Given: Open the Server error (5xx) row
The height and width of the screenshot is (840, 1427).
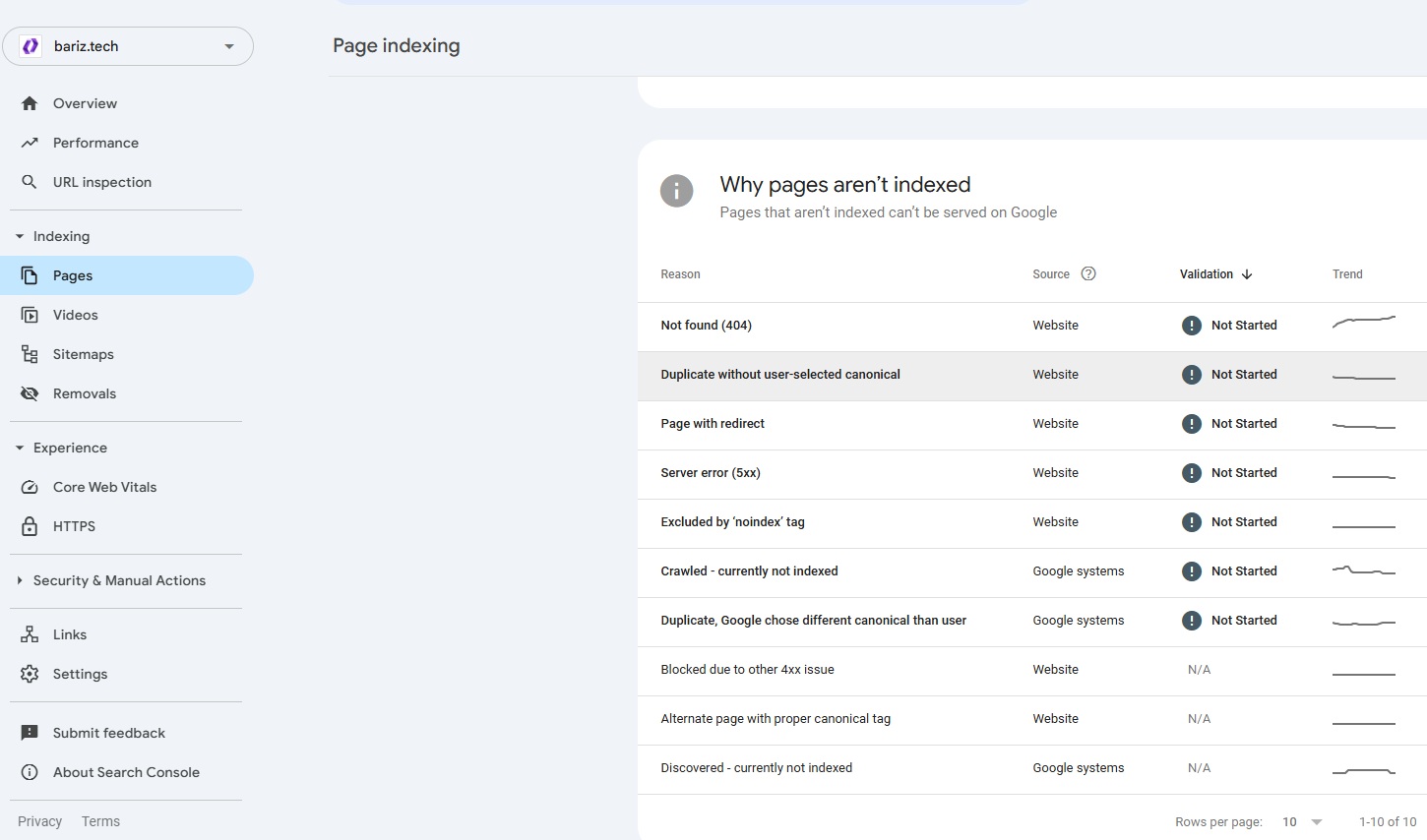Looking at the screenshot, I should 1032,474.
